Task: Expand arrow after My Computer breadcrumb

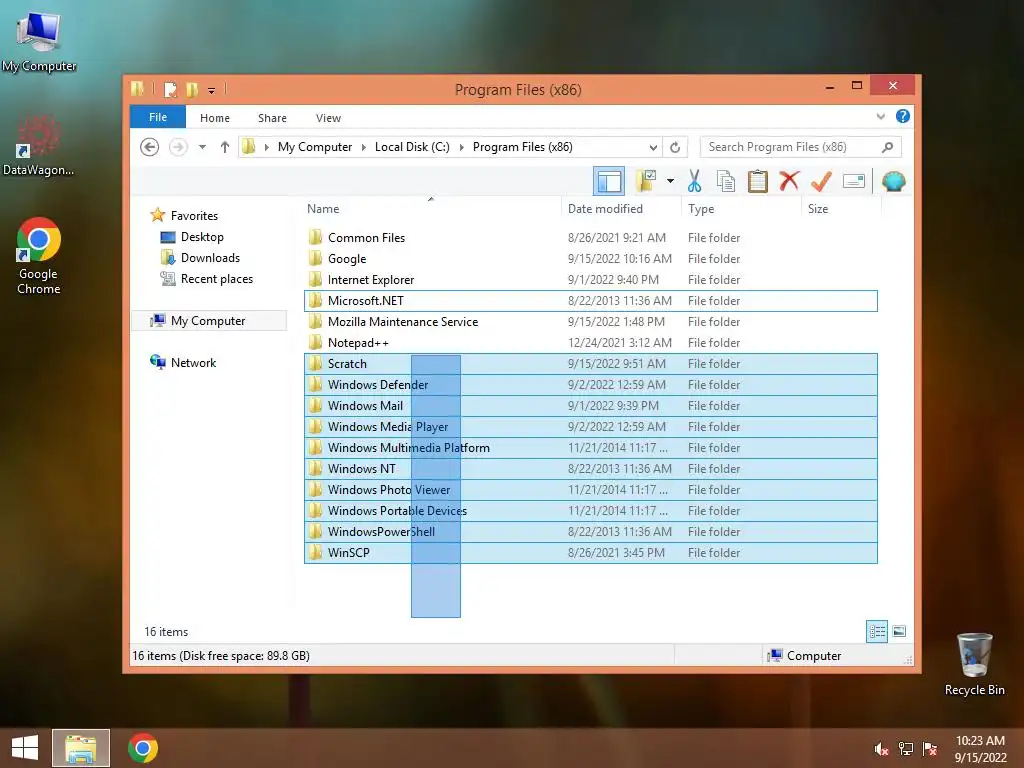Action: tap(364, 147)
